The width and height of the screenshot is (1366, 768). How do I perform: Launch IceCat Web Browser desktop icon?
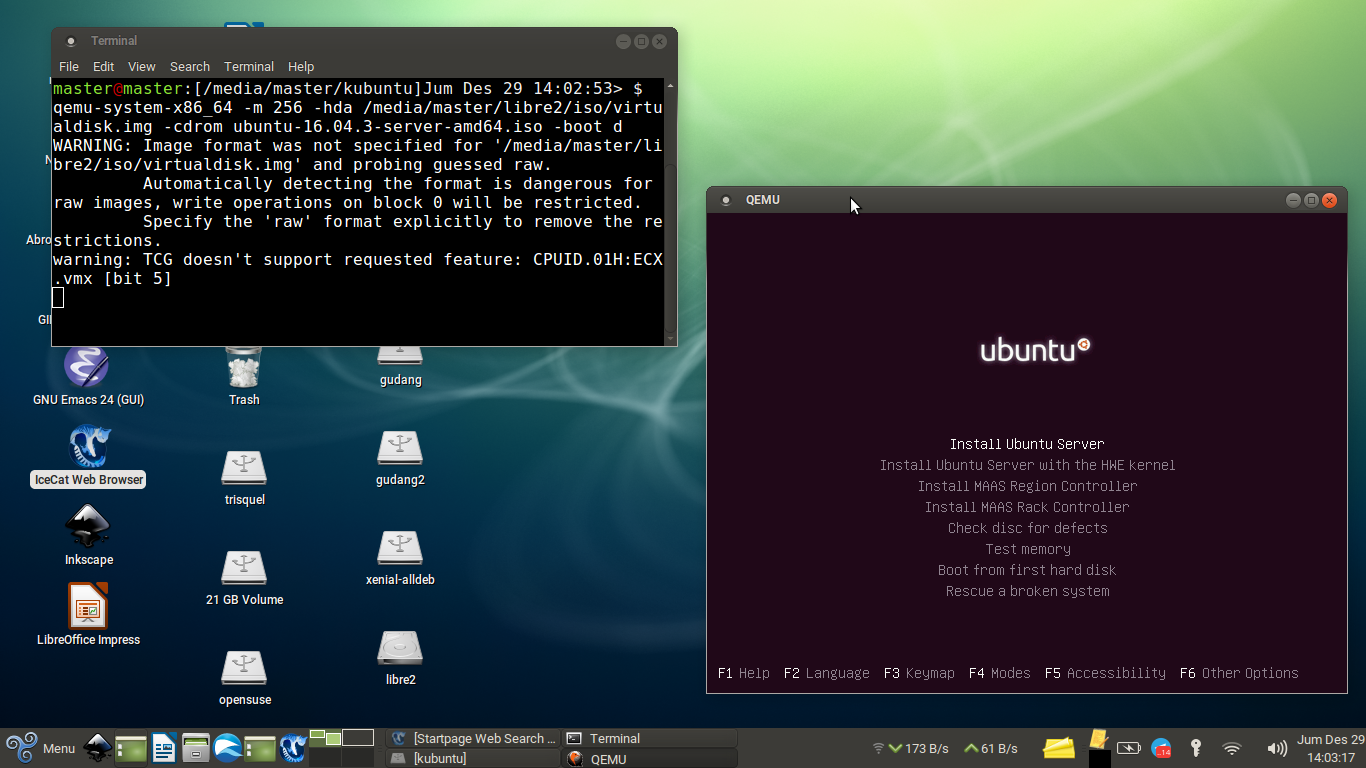tap(87, 445)
